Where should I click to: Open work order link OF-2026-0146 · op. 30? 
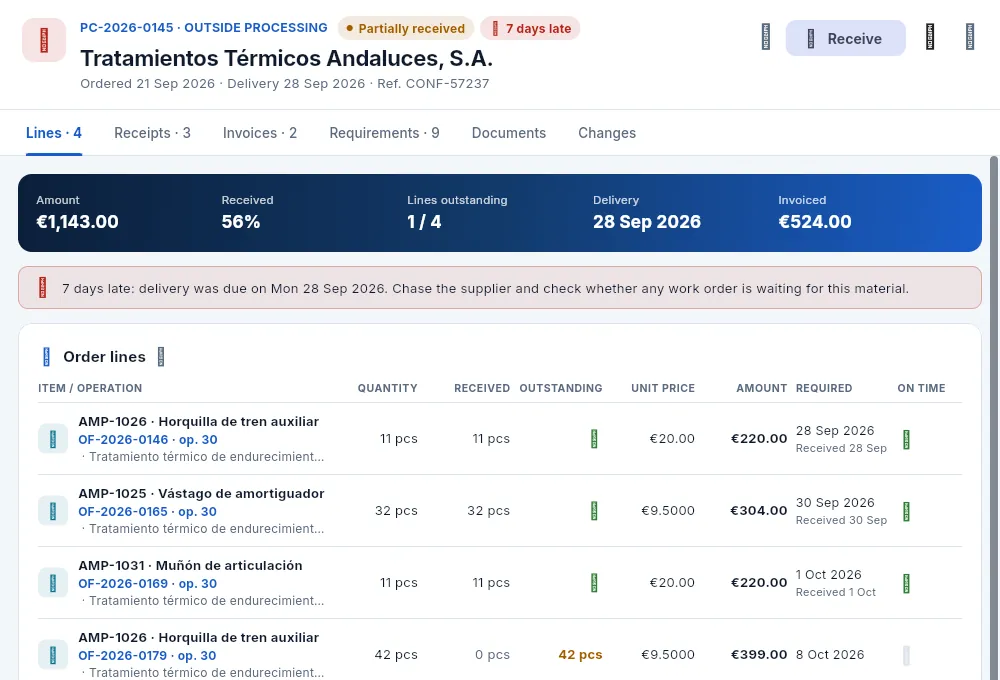click(x=148, y=440)
